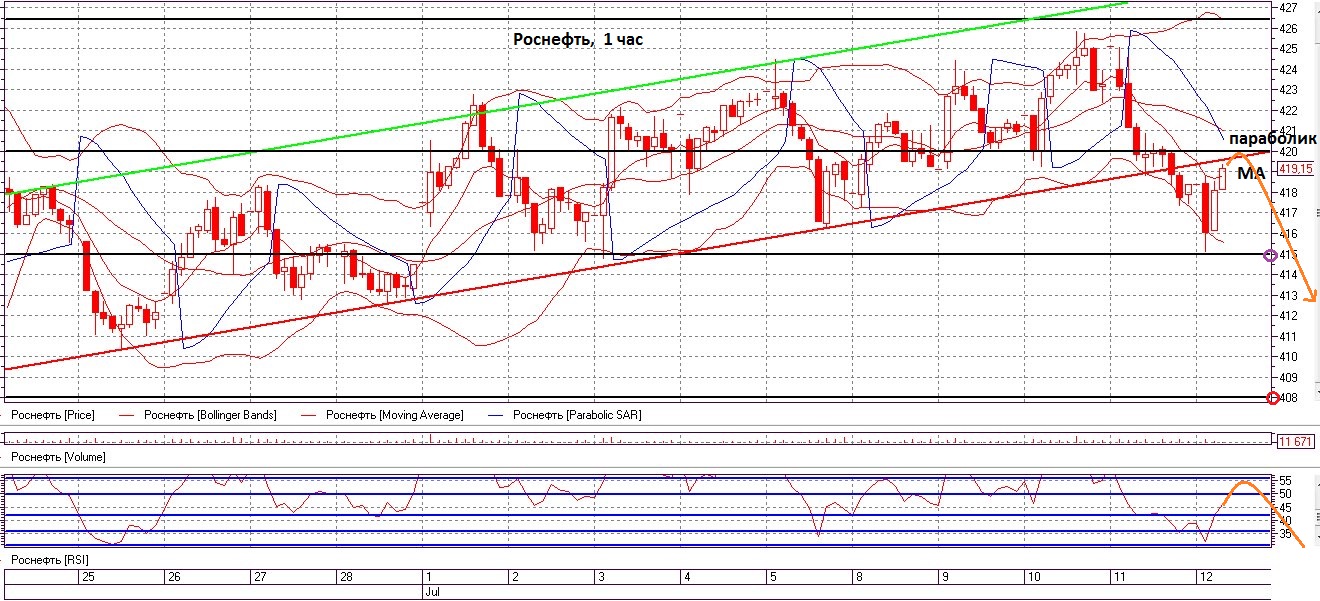This screenshot has width=1320, height=601.
Task: Select date label 9 on time axis
Action: tap(943, 578)
